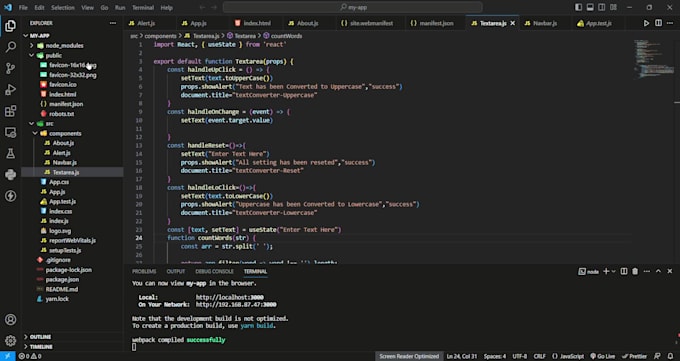680x361 pixels.
Task: Click the remote window status bar icon
Action: [x=7, y=356]
